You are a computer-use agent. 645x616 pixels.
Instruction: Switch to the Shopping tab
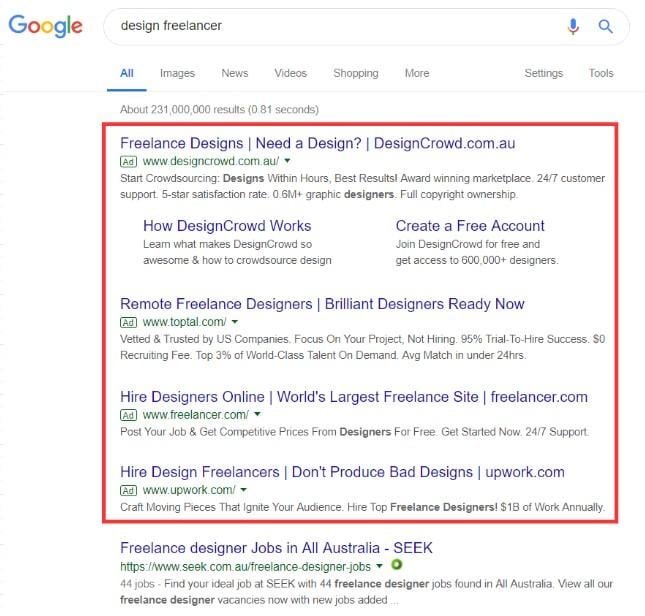356,73
